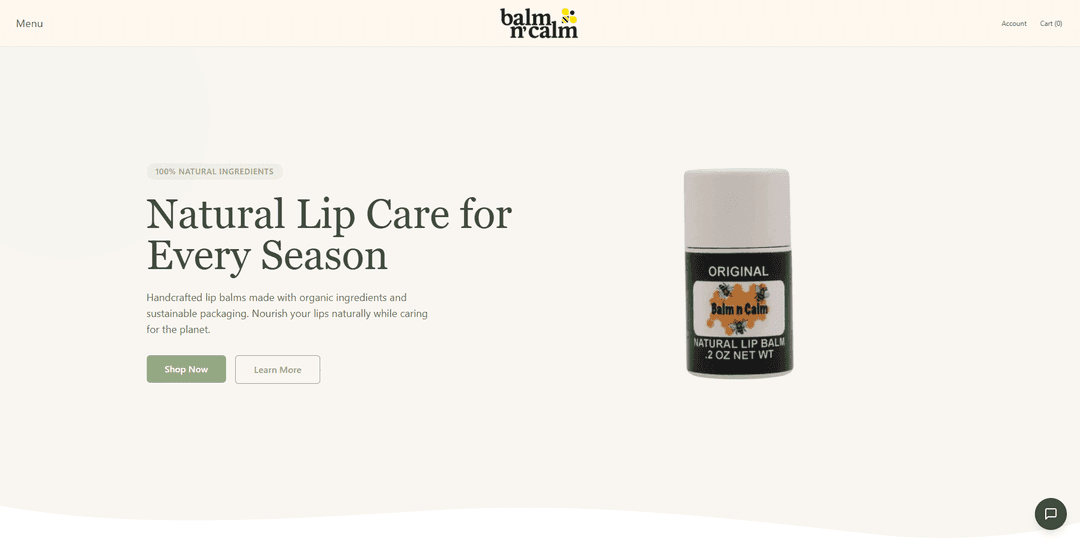This screenshot has height=541, width=1080.
Task: Click the white cap of the lip balm
Action: click(x=737, y=207)
